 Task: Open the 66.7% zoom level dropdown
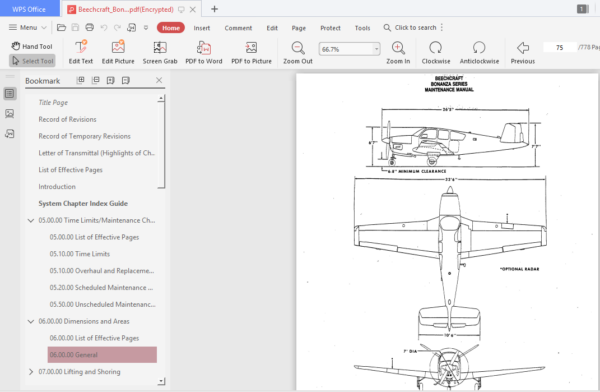click(377, 49)
